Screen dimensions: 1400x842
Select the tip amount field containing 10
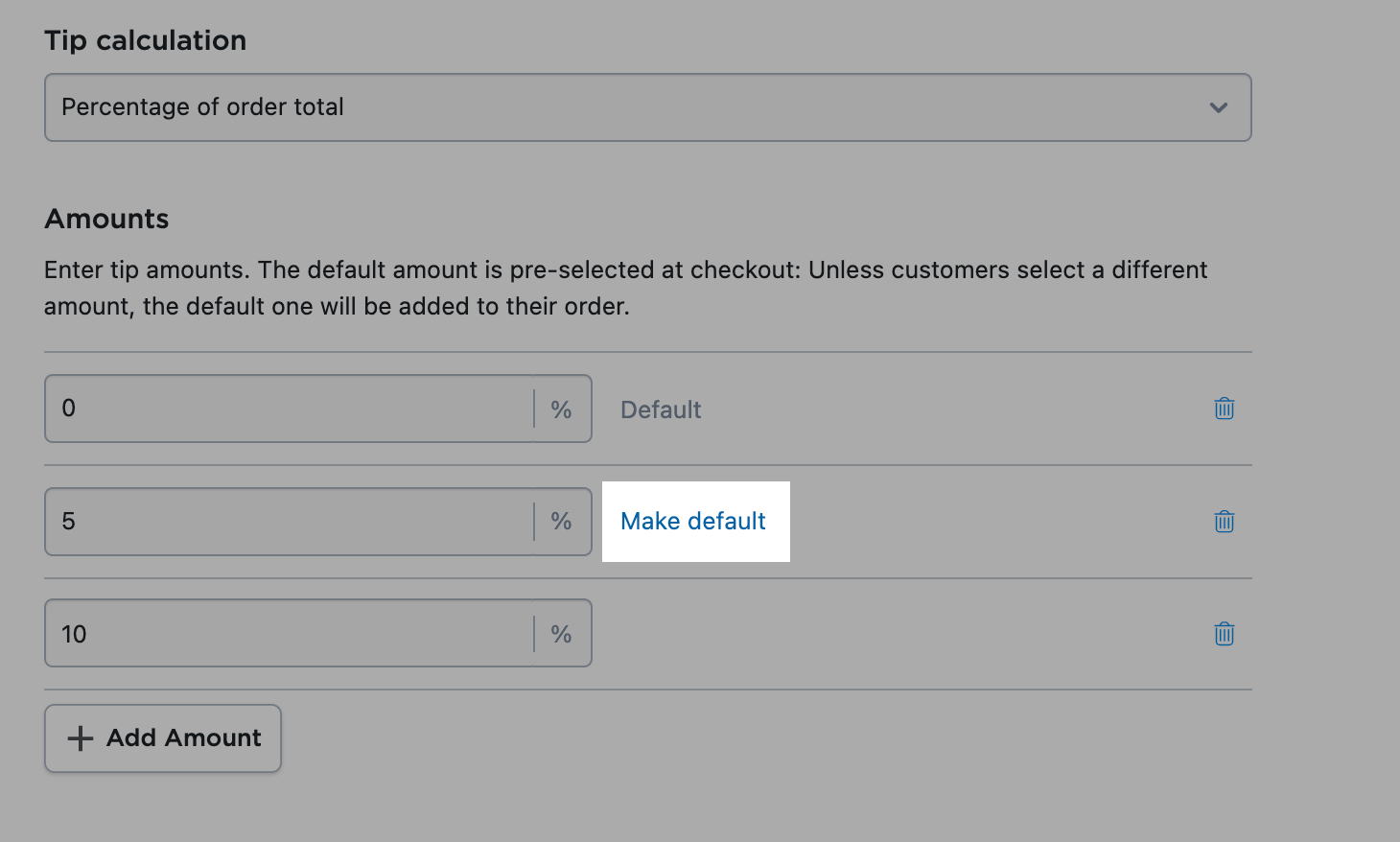[288, 634]
